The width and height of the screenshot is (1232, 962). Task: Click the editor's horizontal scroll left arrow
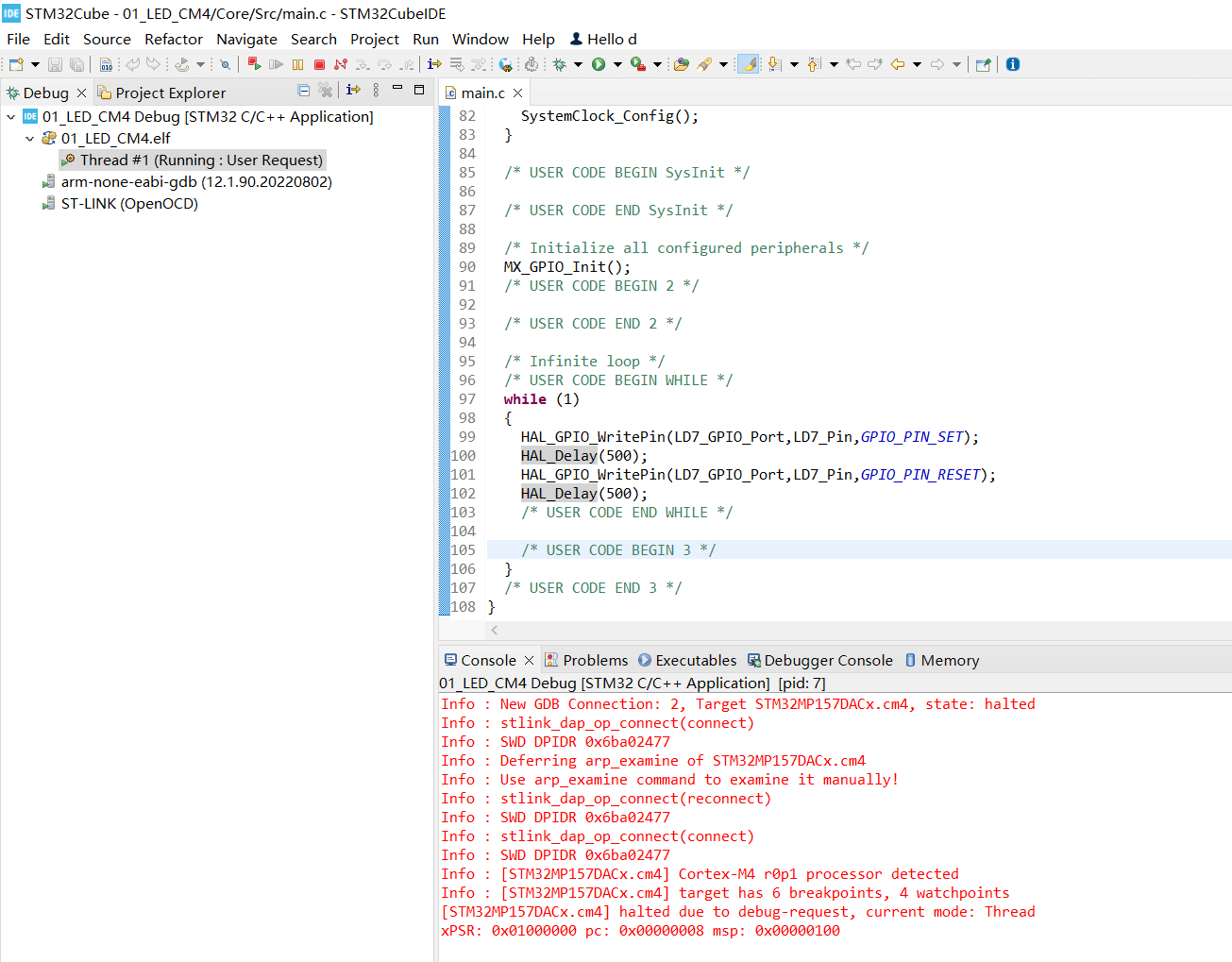coord(494,630)
